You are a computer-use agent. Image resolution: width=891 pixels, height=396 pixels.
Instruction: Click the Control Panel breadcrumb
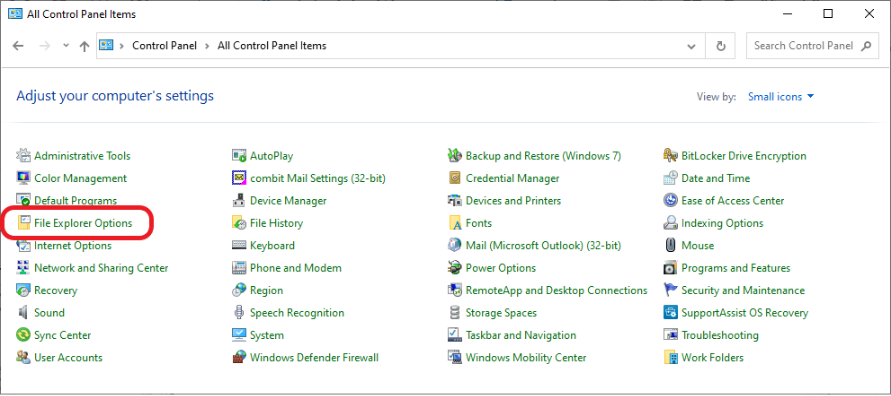(x=164, y=46)
